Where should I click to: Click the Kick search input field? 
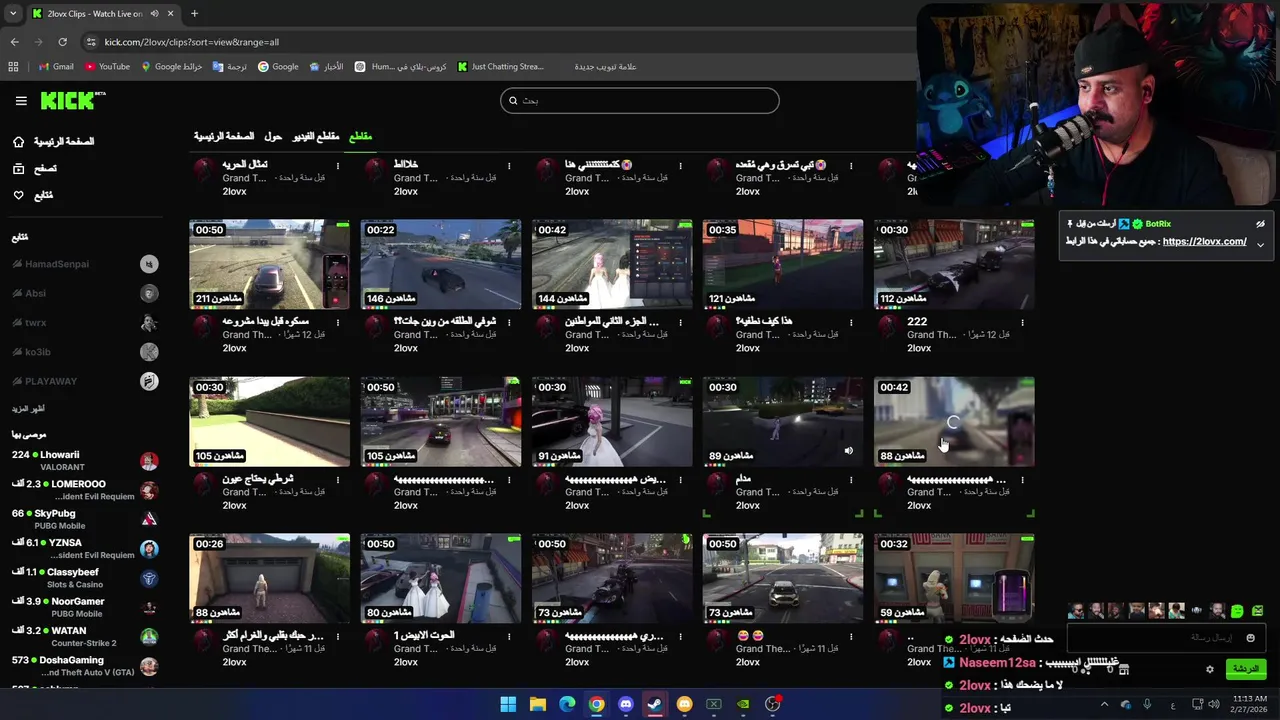coord(640,100)
